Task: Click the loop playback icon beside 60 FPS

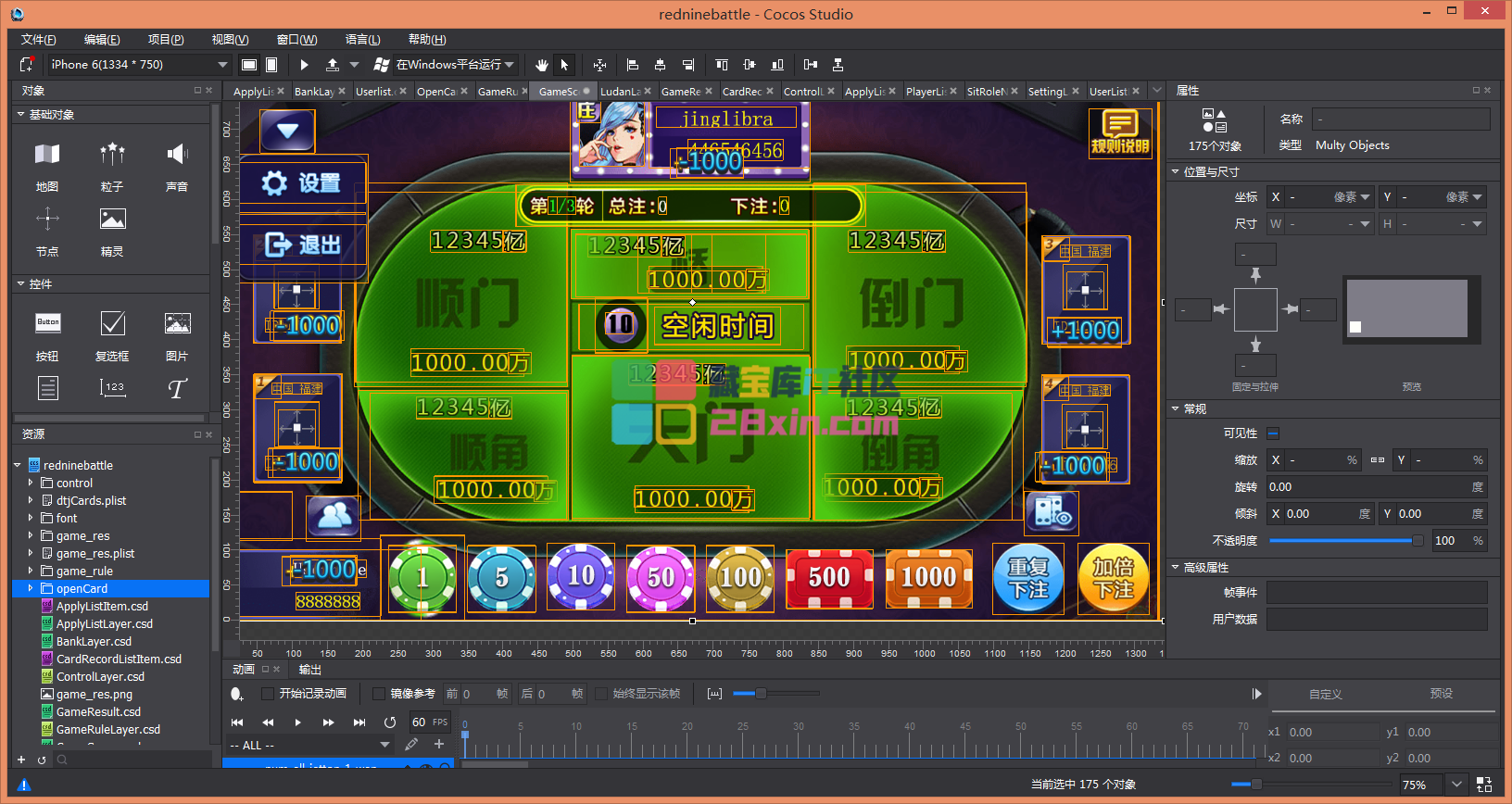Action: [x=390, y=722]
